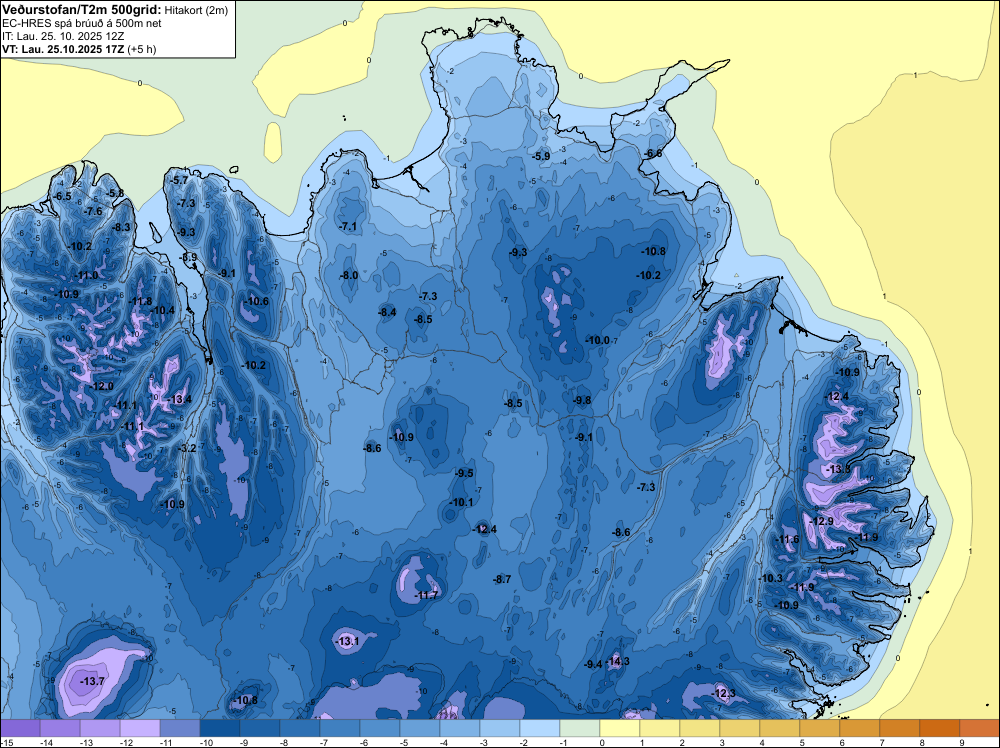Click the VT valid time line ending in 17Z (+5 h)
The image size is (1000, 748).
click(x=79, y=49)
